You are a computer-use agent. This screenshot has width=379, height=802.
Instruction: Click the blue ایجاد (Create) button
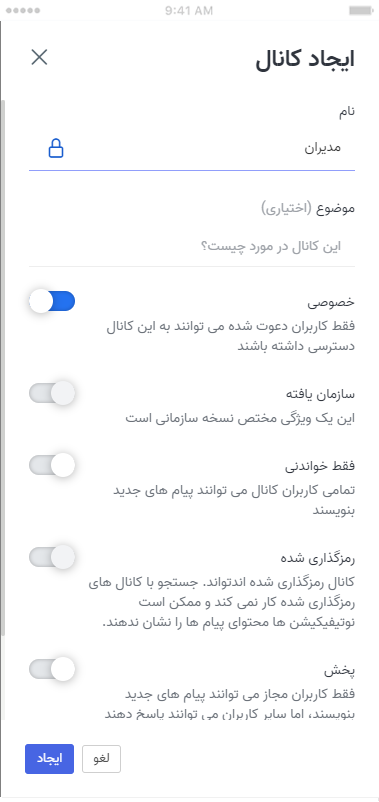click(50, 759)
